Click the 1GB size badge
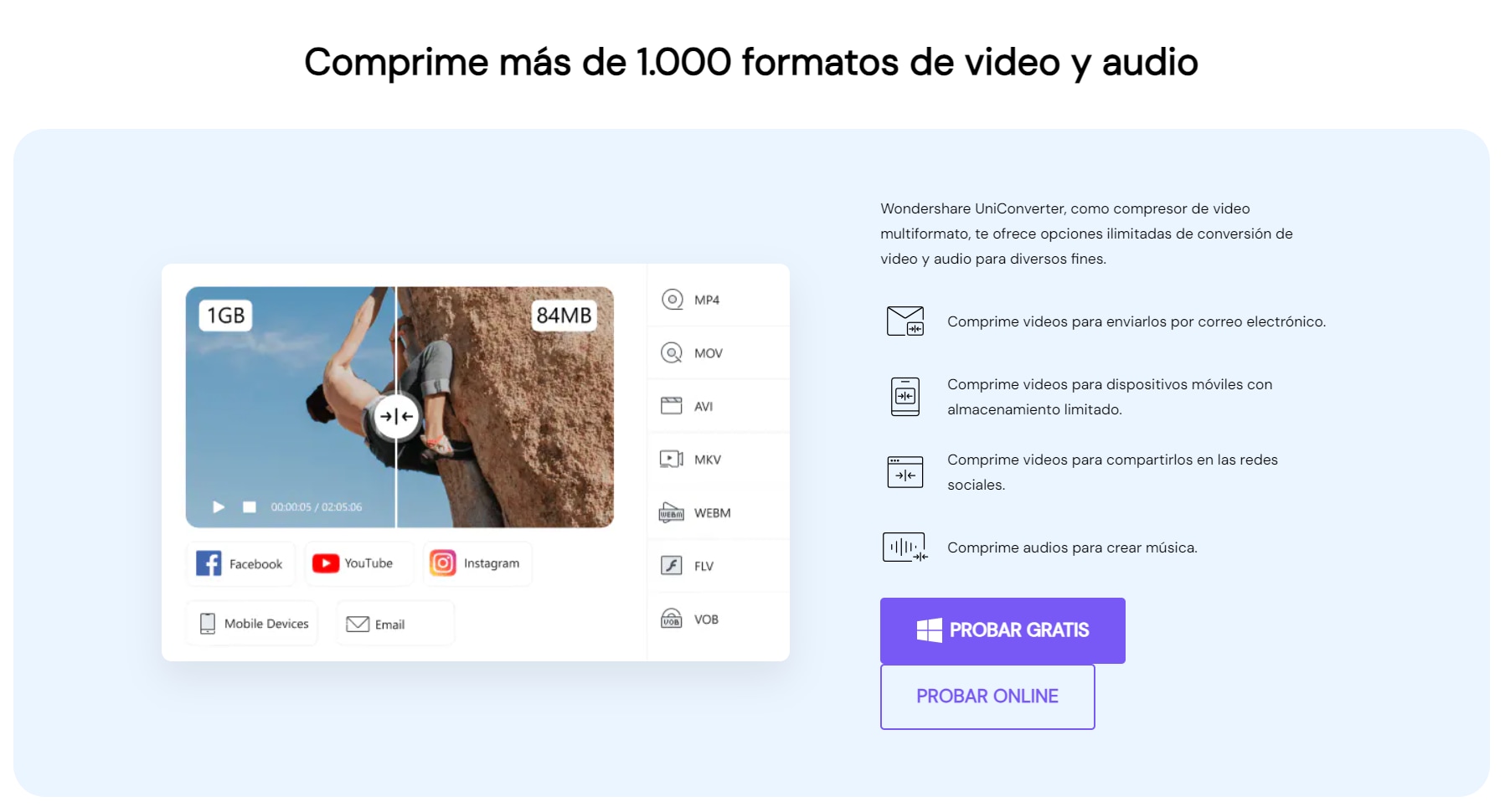 click(x=226, y=316)
